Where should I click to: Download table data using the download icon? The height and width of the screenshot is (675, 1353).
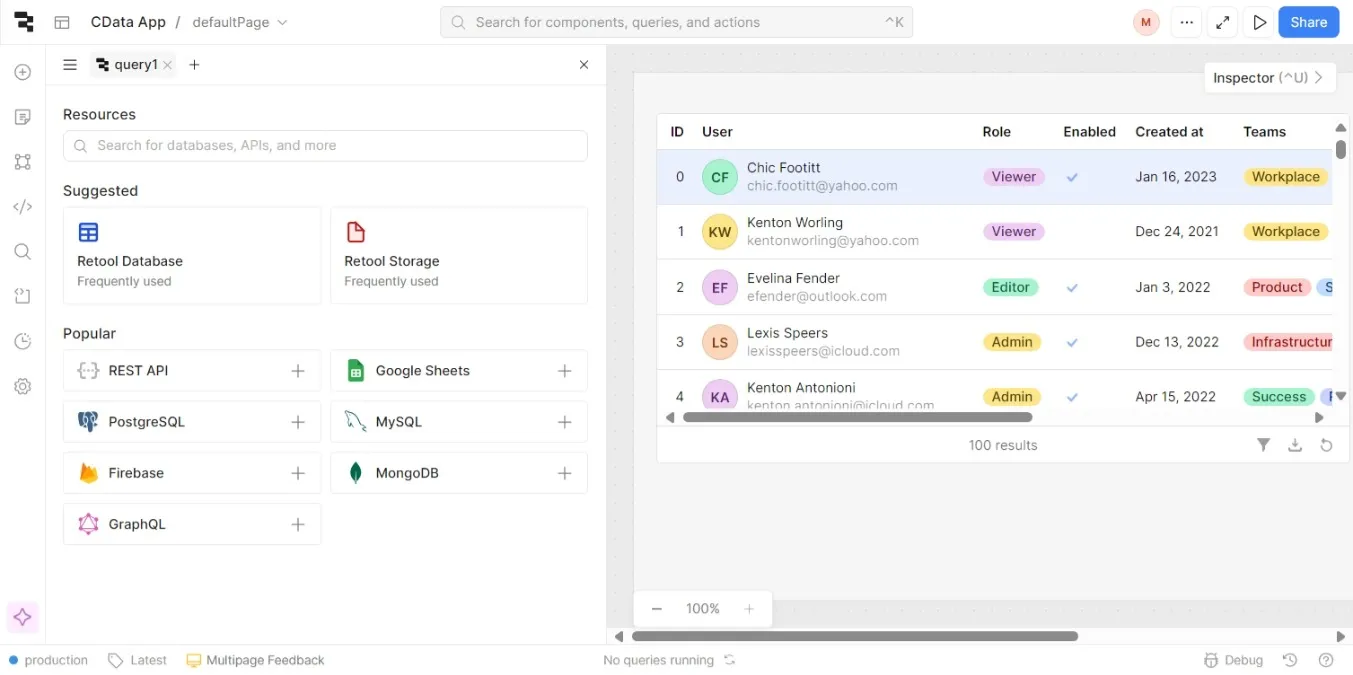pos(1295,445)
